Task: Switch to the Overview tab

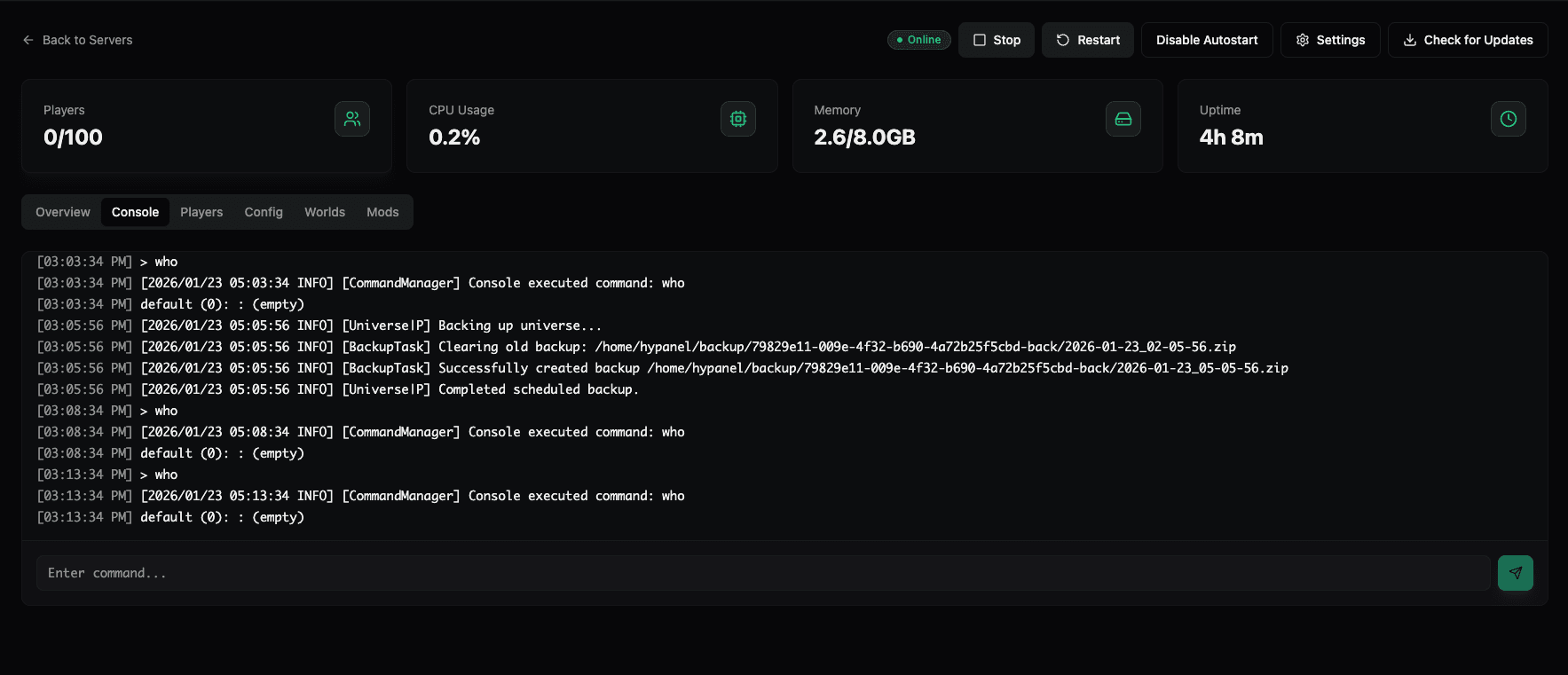Action: (63, 212)
